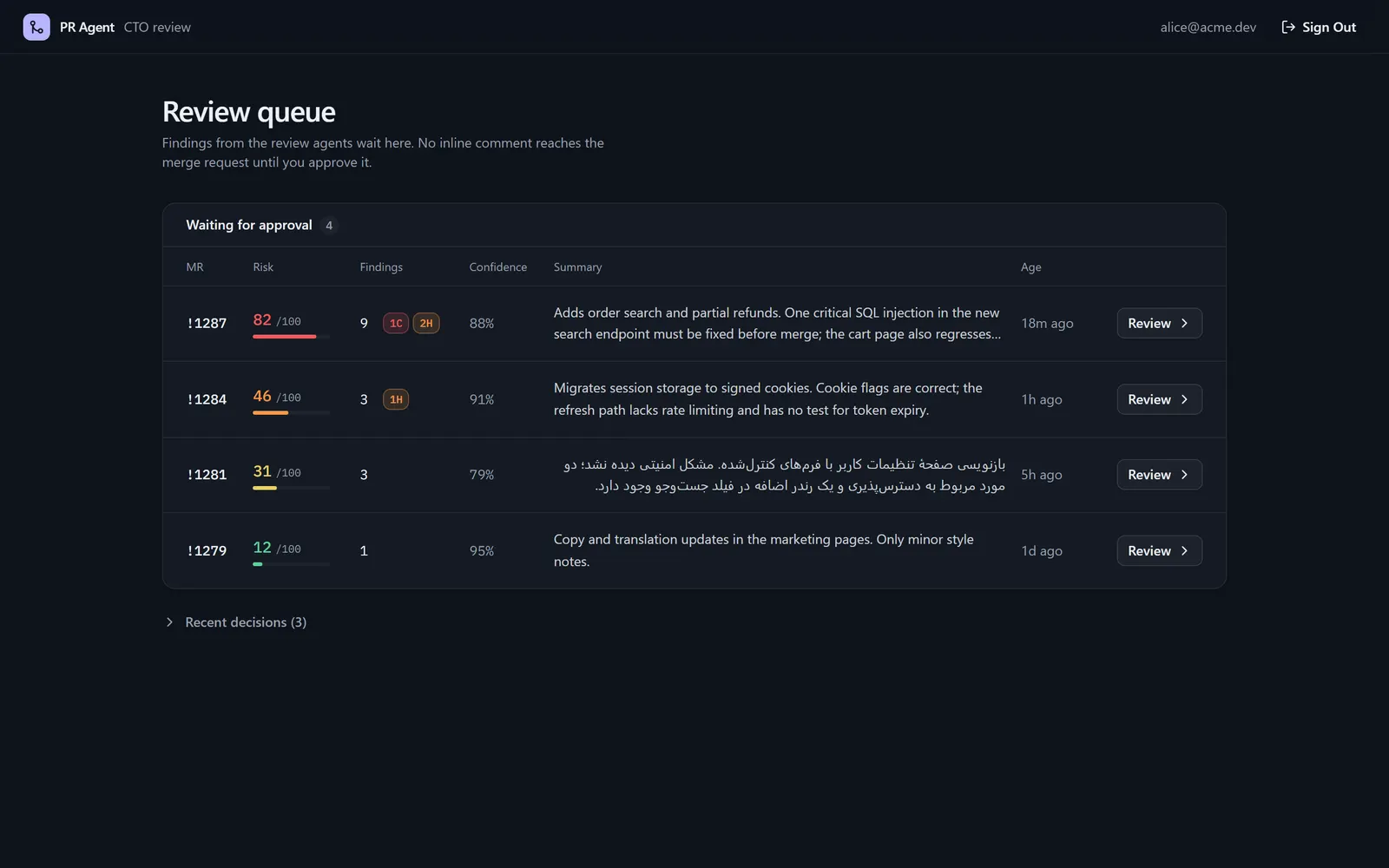The width and height of the screenshot is (1389, 868).
Task: Click the Age column header
Action: pyautogui.click(x=1030, y=267)
